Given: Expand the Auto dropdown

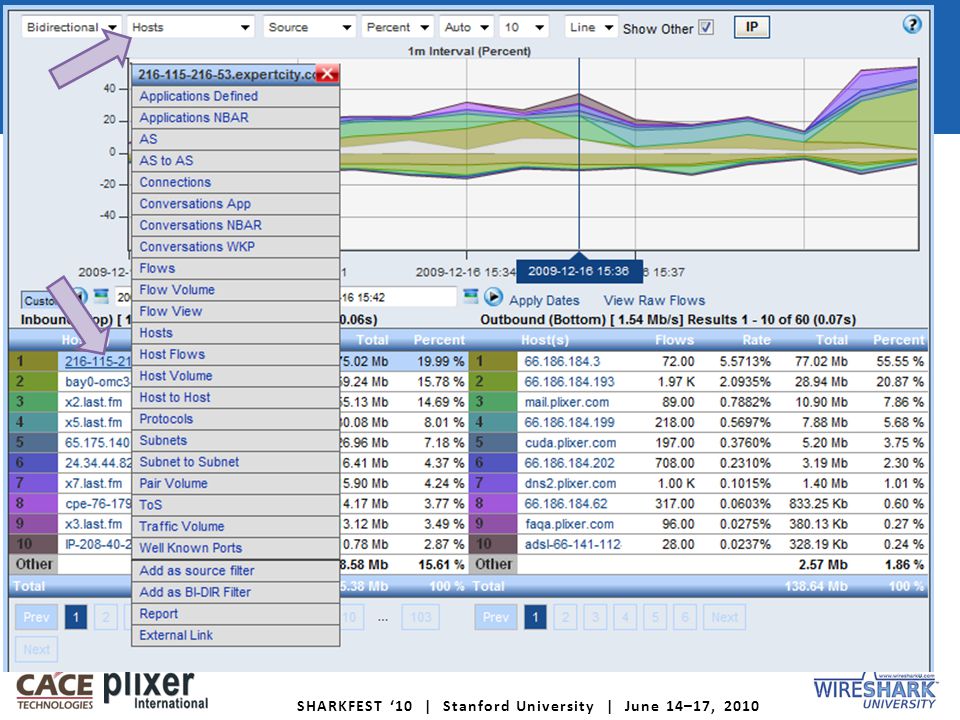Looking at the screenshot, I should pos(467,28).
